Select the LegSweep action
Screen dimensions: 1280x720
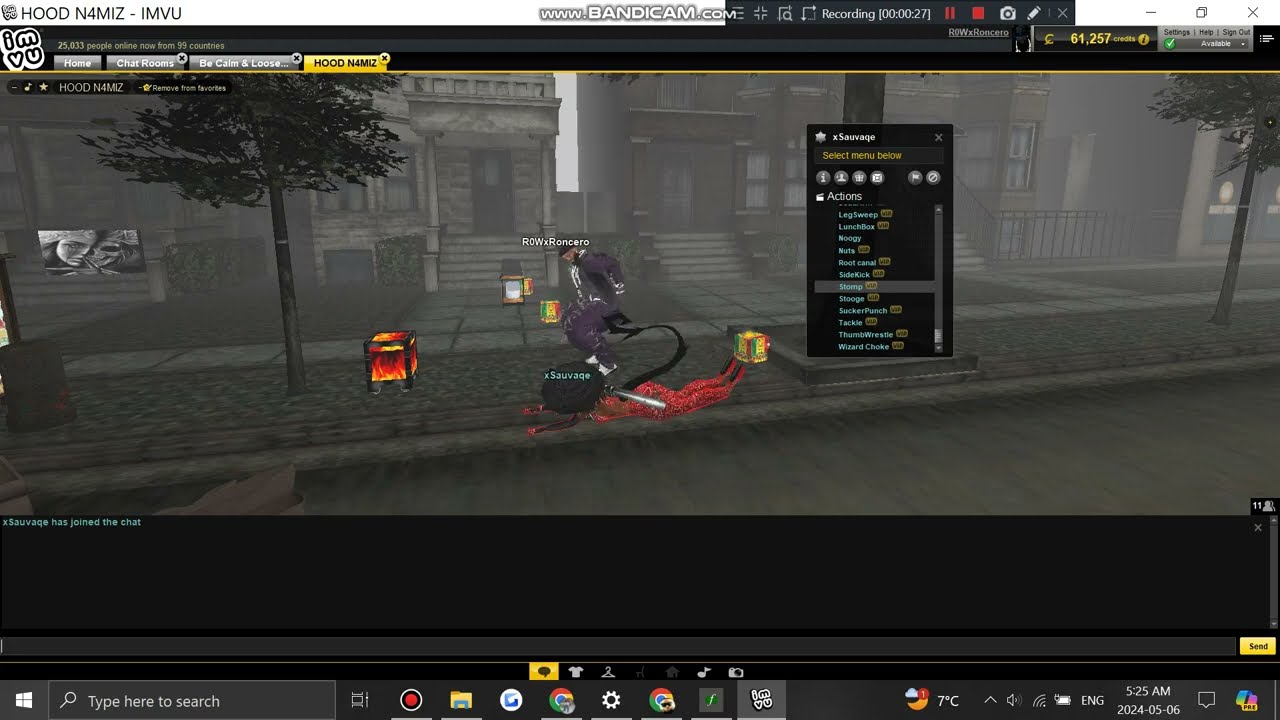(x=858, y=215)
